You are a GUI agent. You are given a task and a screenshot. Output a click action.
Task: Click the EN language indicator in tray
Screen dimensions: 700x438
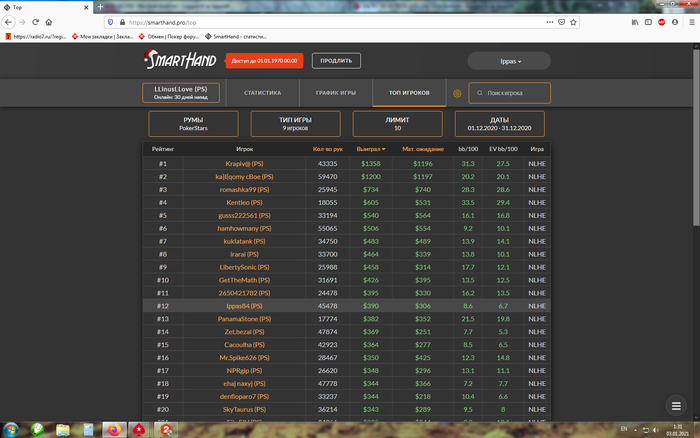coord(624,429)
